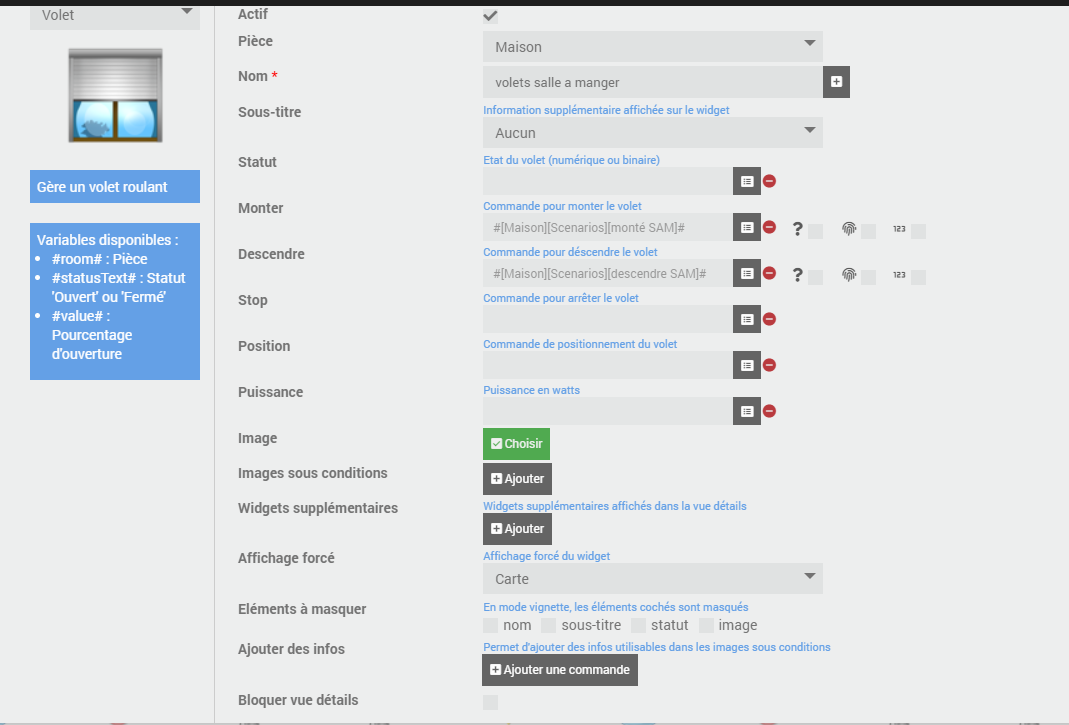Click the fingerprint icon on Monter row
This screenshot has height=725, width=1069.
pyautogui.click(x=849, y=229)
